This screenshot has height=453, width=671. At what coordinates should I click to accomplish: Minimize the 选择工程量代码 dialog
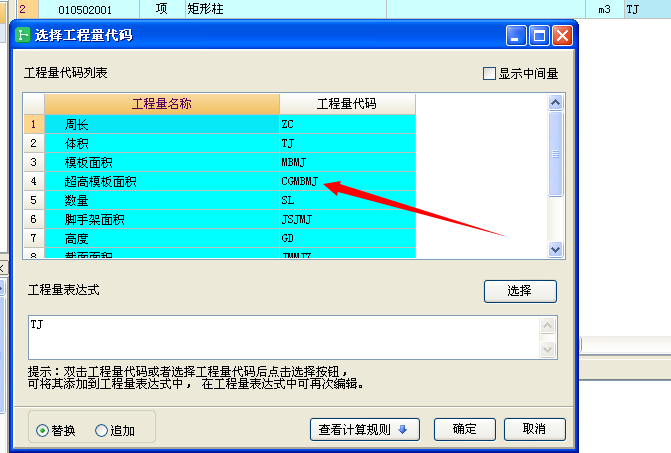[516, 36]
